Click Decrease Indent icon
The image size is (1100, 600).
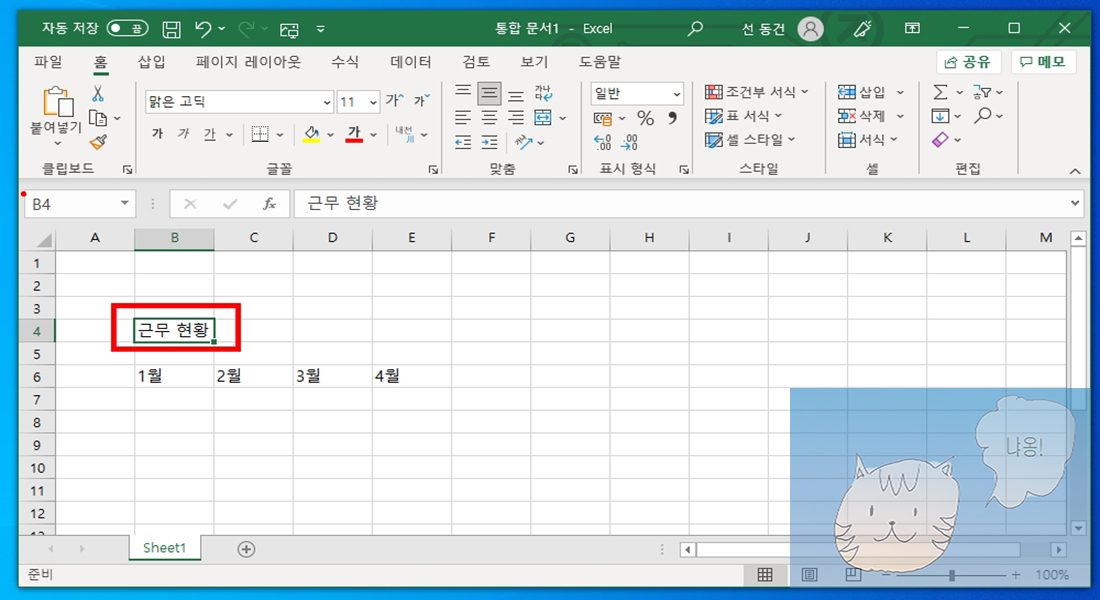pyautogui.click(x=462, y=142)
